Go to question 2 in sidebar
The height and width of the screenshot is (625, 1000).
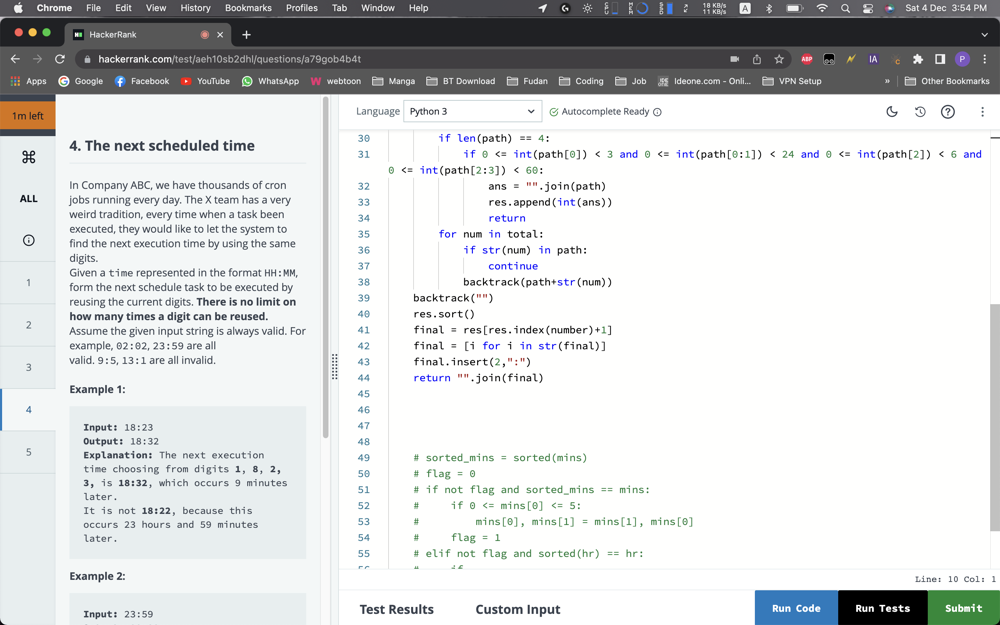coord(28,325)
